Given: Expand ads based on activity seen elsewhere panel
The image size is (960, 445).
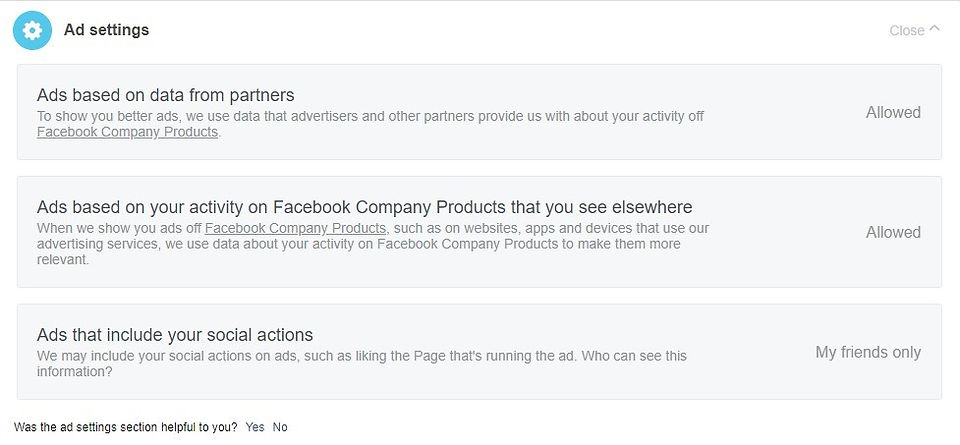Looking at the screenshot, I should tap(479, 232).
